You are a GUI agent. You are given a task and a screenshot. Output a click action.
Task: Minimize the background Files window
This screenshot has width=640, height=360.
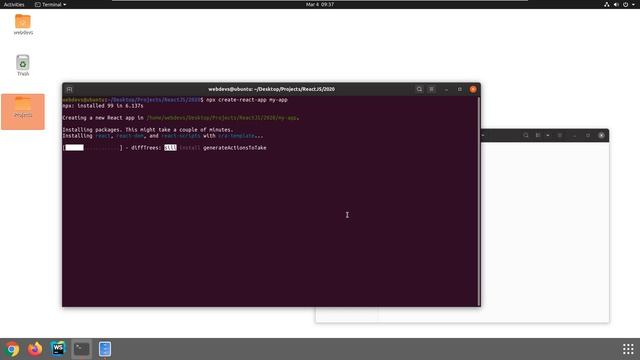tap(574, 135)
